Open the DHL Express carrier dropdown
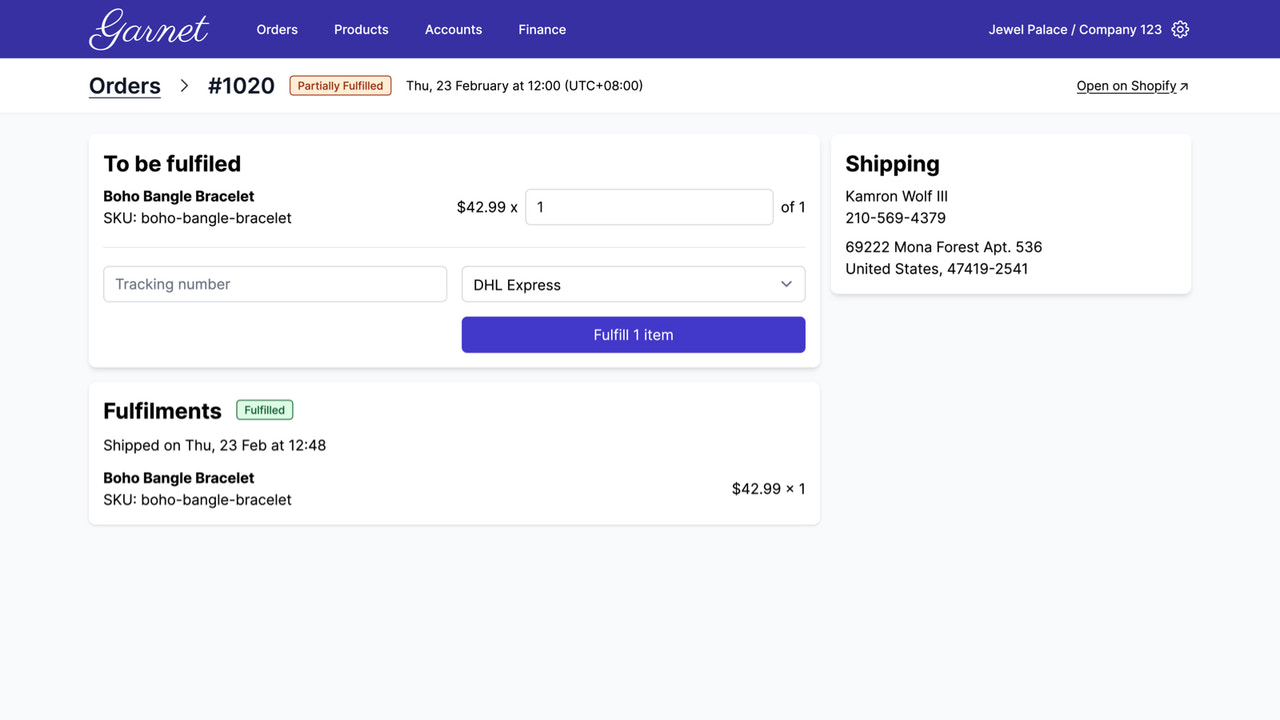Screen dimensions: 1280x720 [633, 284]
